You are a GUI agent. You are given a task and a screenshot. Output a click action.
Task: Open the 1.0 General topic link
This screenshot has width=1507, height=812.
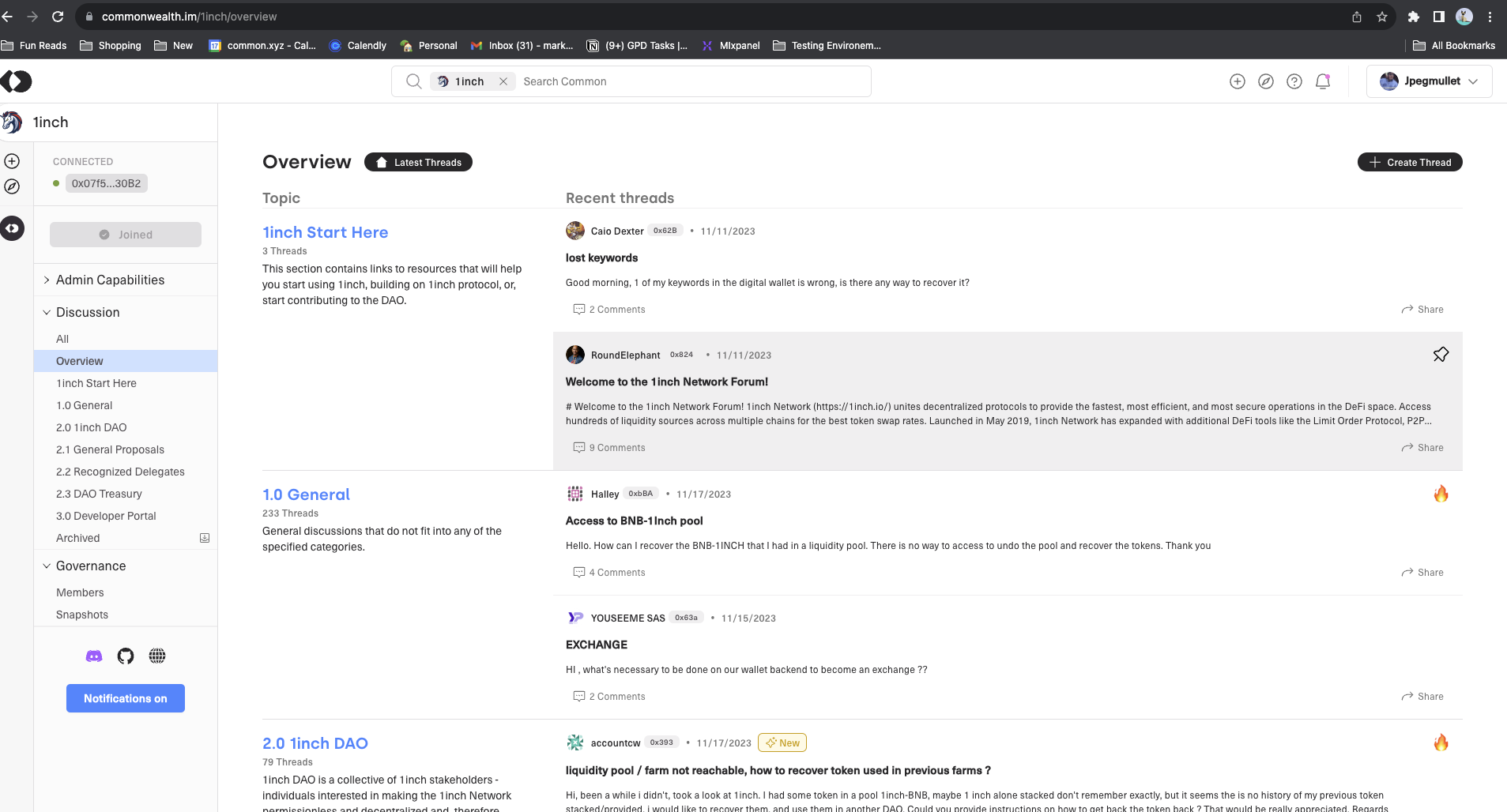(306, 494)
